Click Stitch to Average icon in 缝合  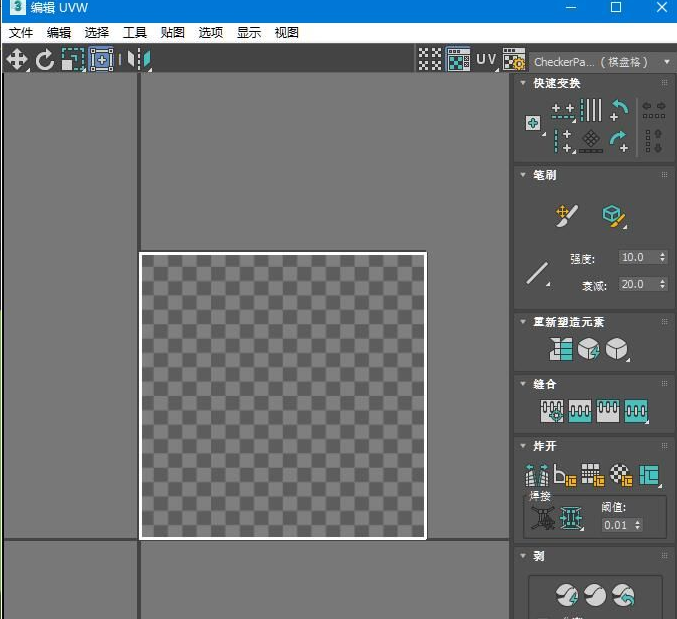click(580, 411)
